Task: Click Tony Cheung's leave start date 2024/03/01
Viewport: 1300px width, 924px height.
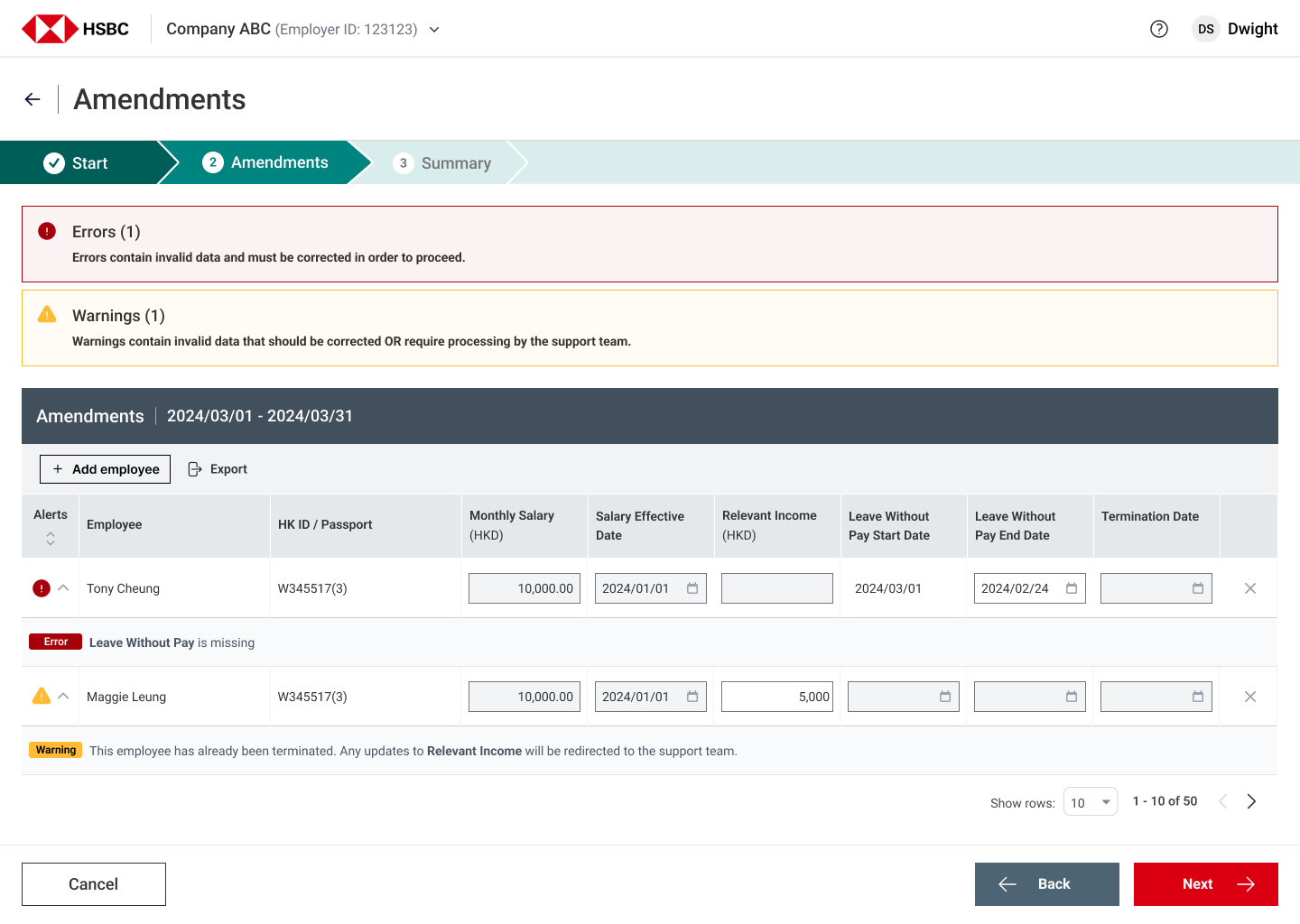Action: 888,588
